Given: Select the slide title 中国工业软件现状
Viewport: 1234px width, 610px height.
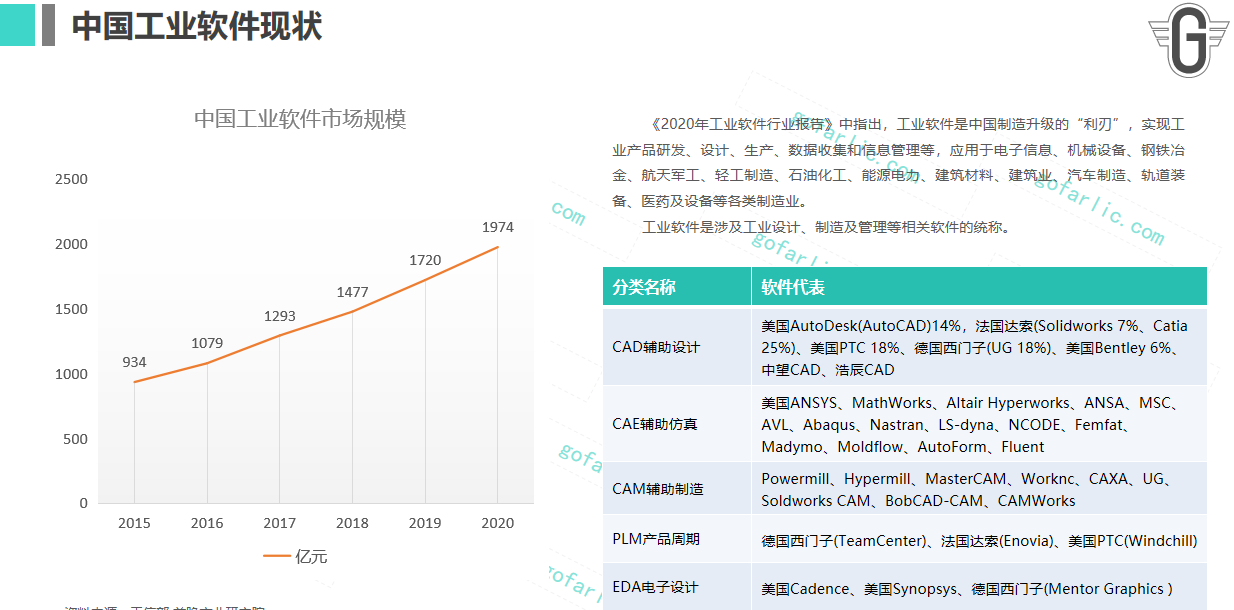Looking at the screenshot, I should [197, 26].
